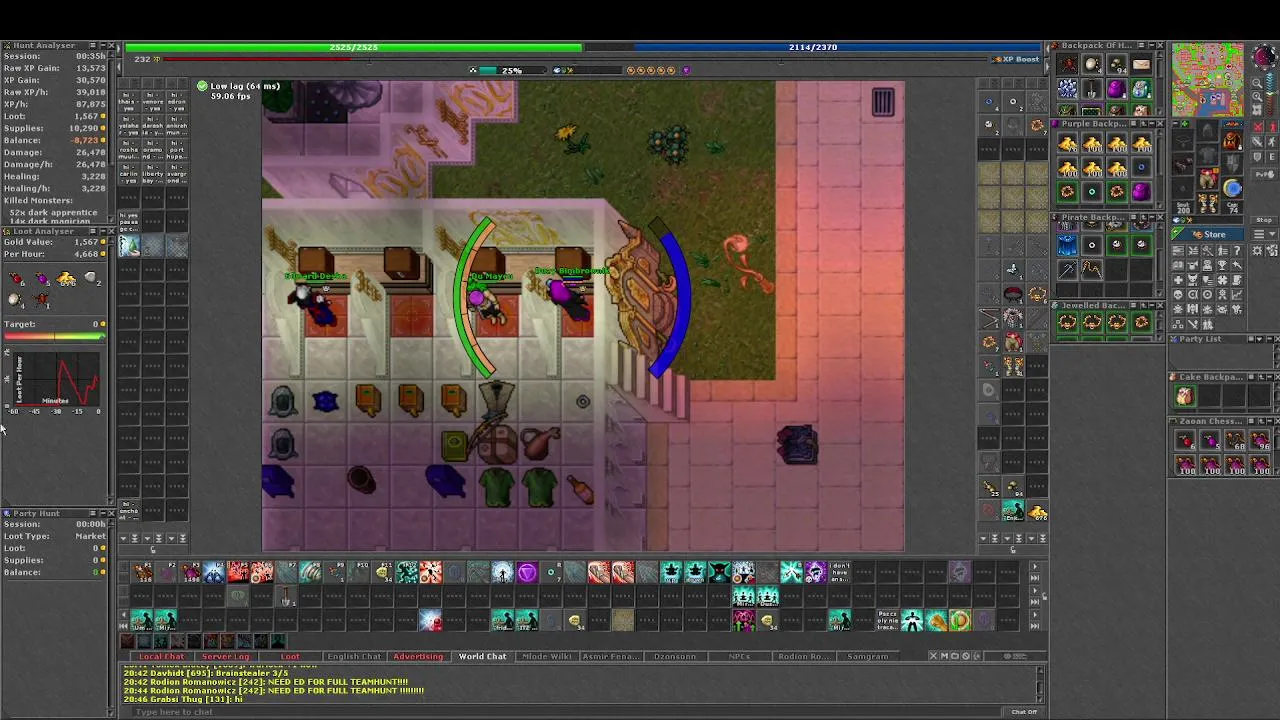Minimize the Zaoan Chess container panel
This screenshot has height=720, width=1280.
1270,421
